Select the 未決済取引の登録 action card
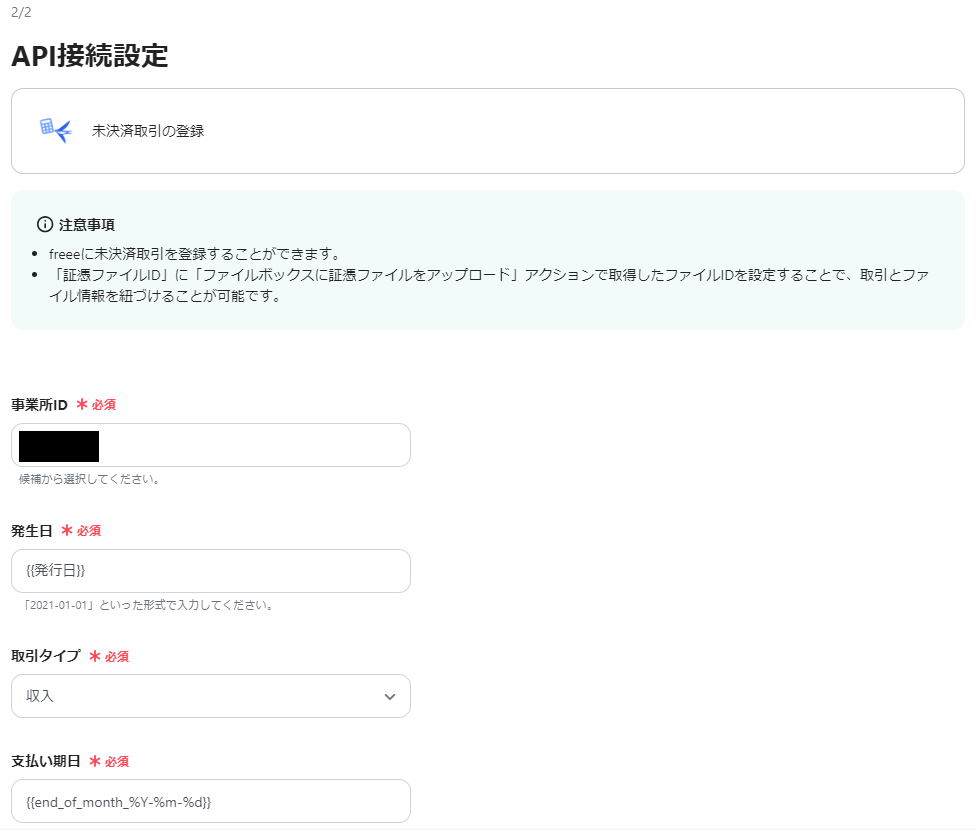This screenshot has height=830, width=976. tap(486, 131)
